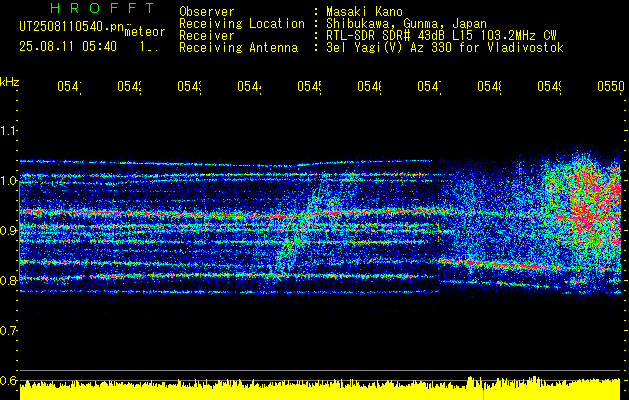
Task: Click the 0.8 kHz axis tick label
Action: pyautogui.click(x=8, y=280)
